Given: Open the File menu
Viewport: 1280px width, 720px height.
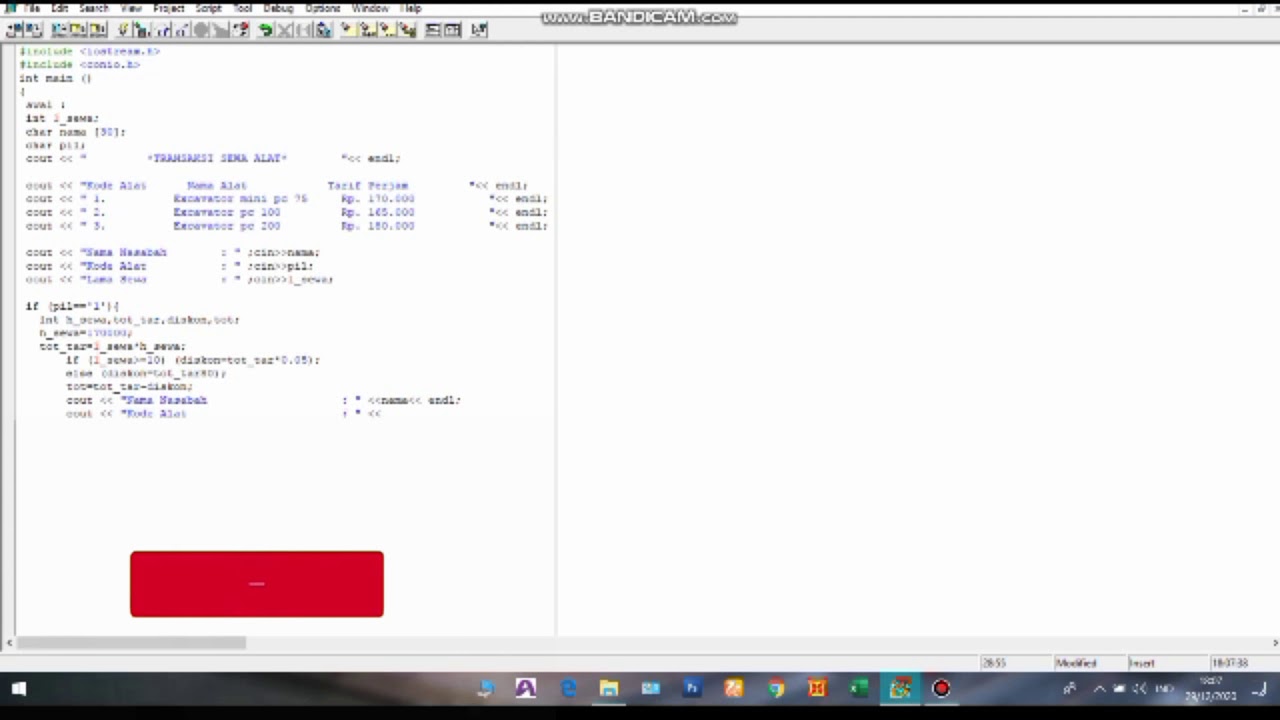Looking at the screenshot, I should (x=32, y=8).
